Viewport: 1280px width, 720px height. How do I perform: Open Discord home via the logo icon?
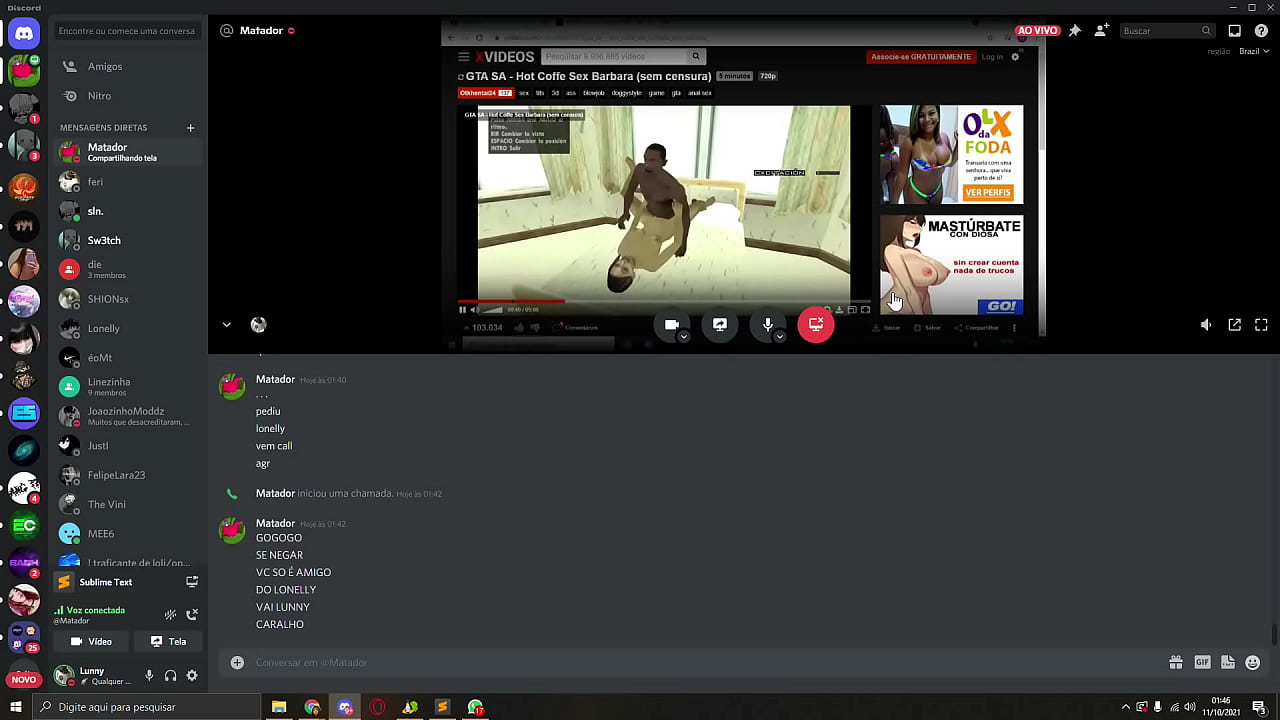[x=24, y=33]
